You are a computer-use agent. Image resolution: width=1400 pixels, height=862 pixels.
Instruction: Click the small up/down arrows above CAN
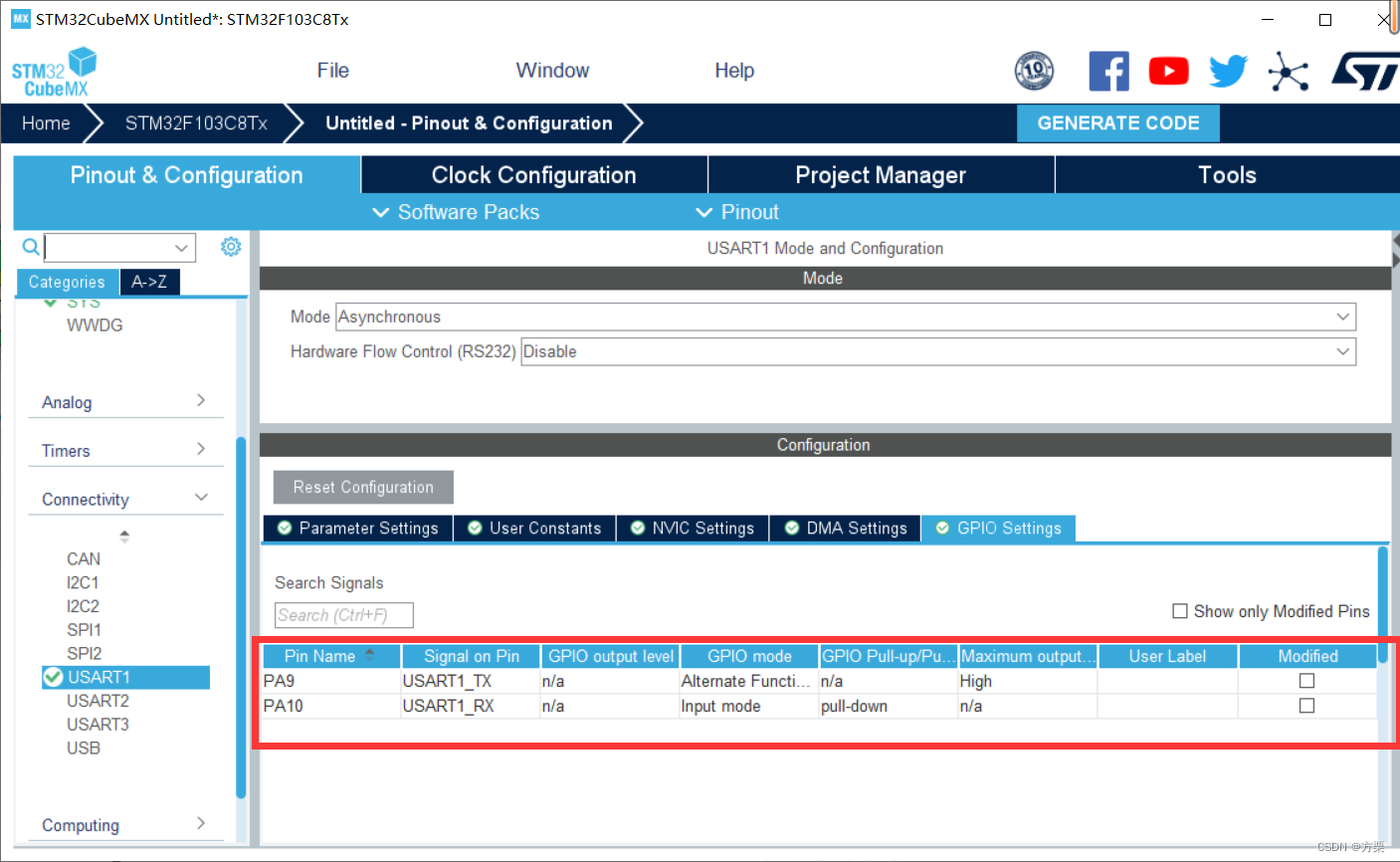[124, 536]
